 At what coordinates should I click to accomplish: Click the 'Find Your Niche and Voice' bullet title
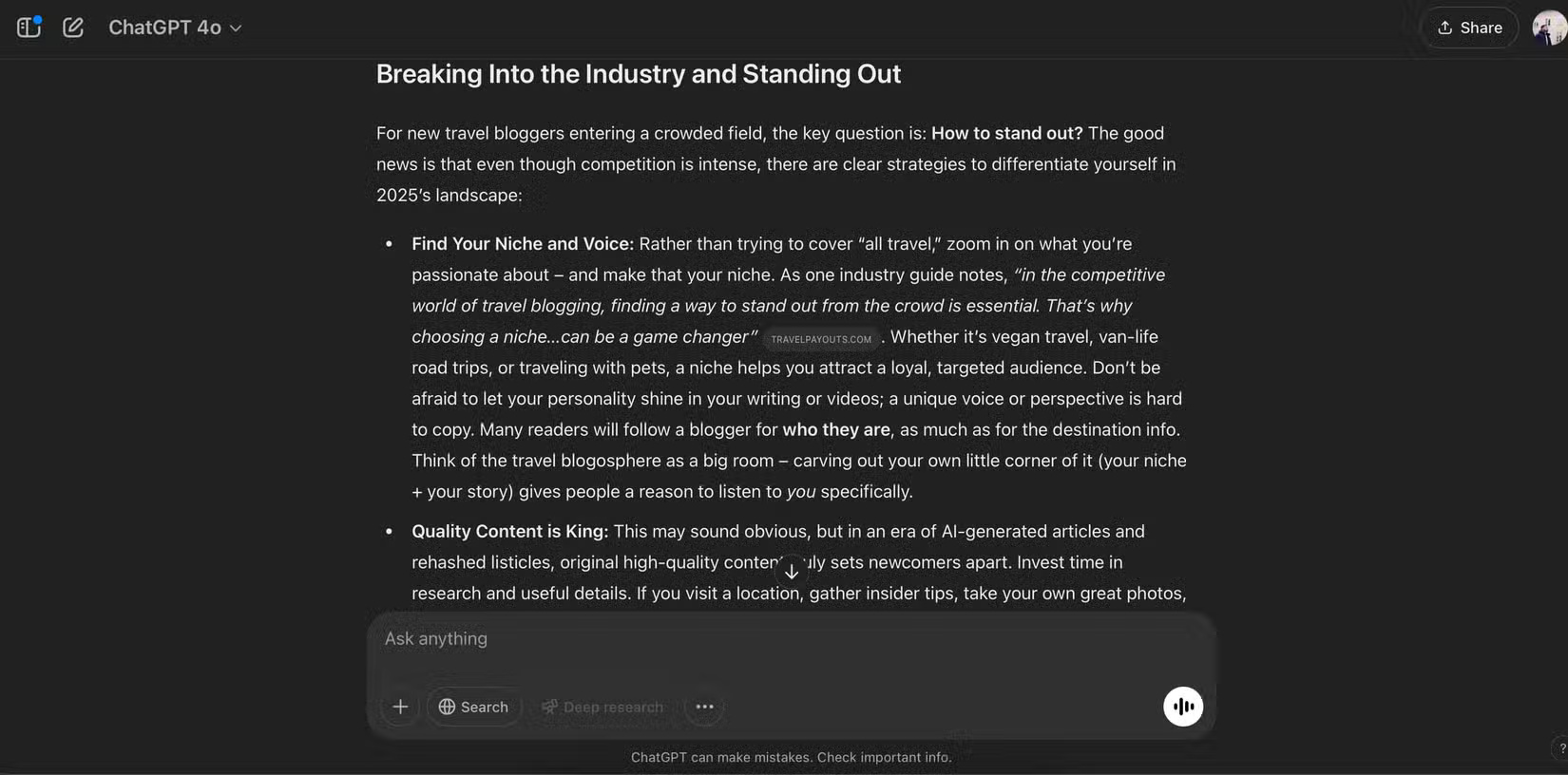522,244
